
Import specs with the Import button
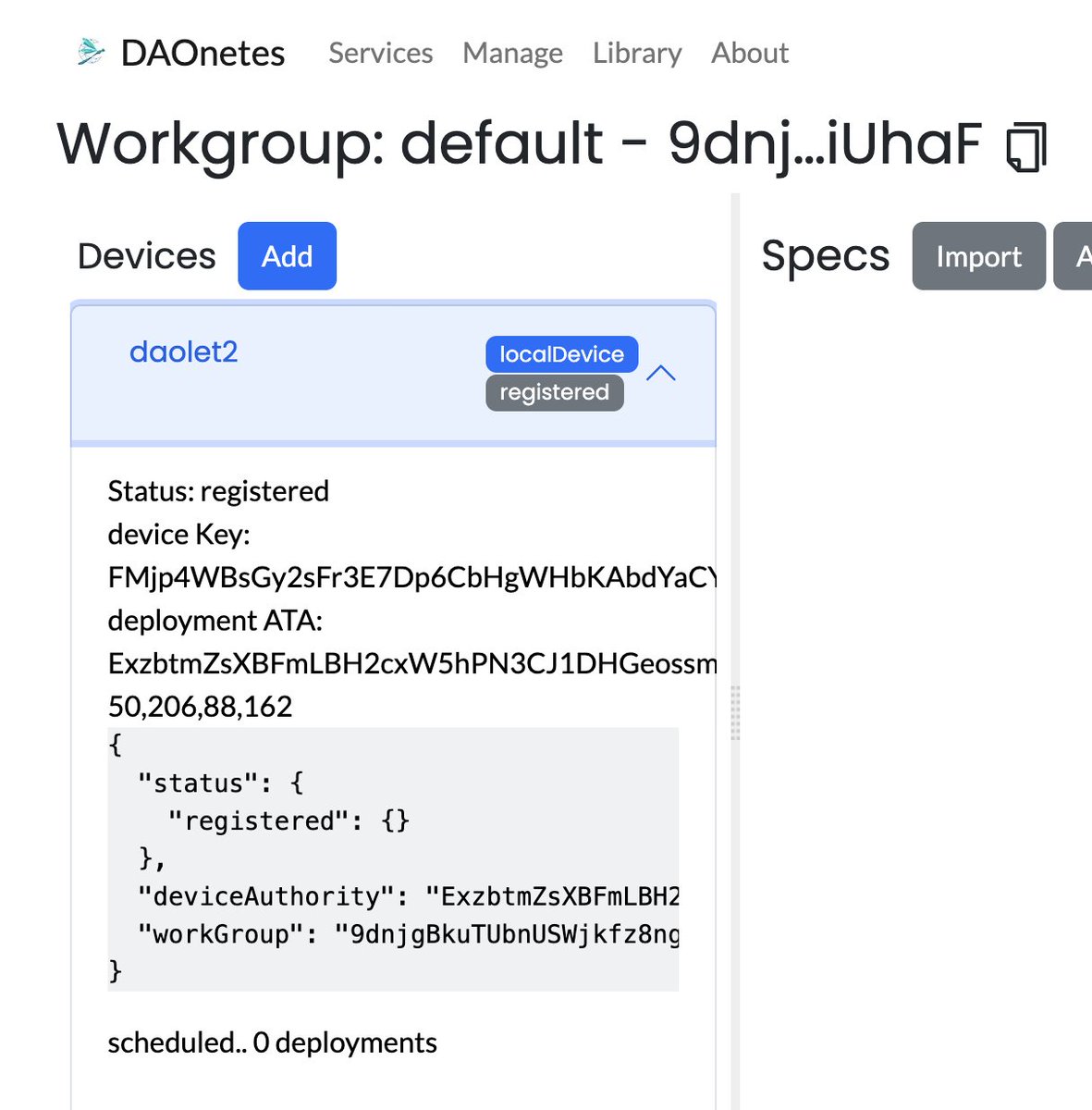coord(978,256)
